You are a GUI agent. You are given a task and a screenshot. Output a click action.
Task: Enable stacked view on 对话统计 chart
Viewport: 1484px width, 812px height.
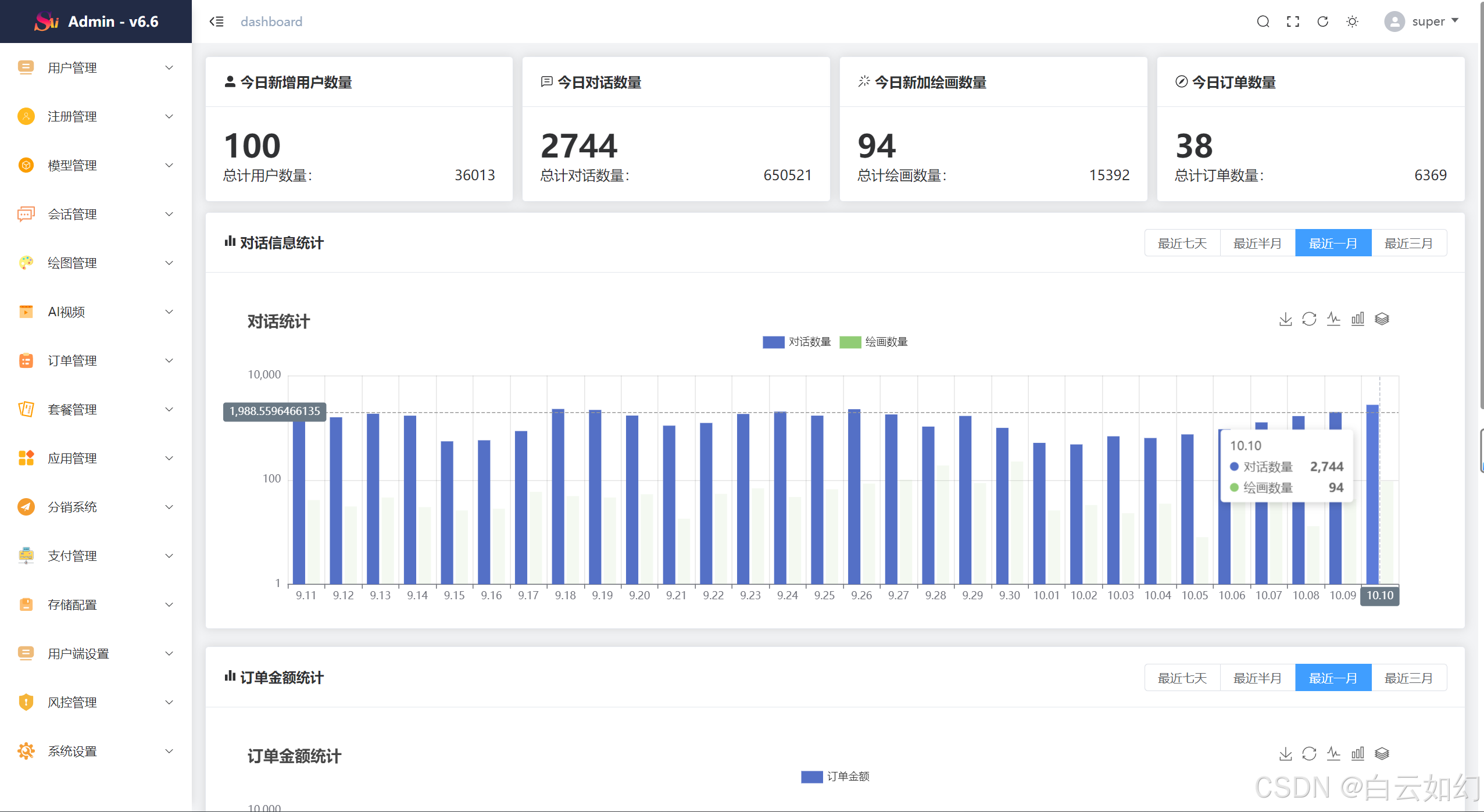[1382, 319]
